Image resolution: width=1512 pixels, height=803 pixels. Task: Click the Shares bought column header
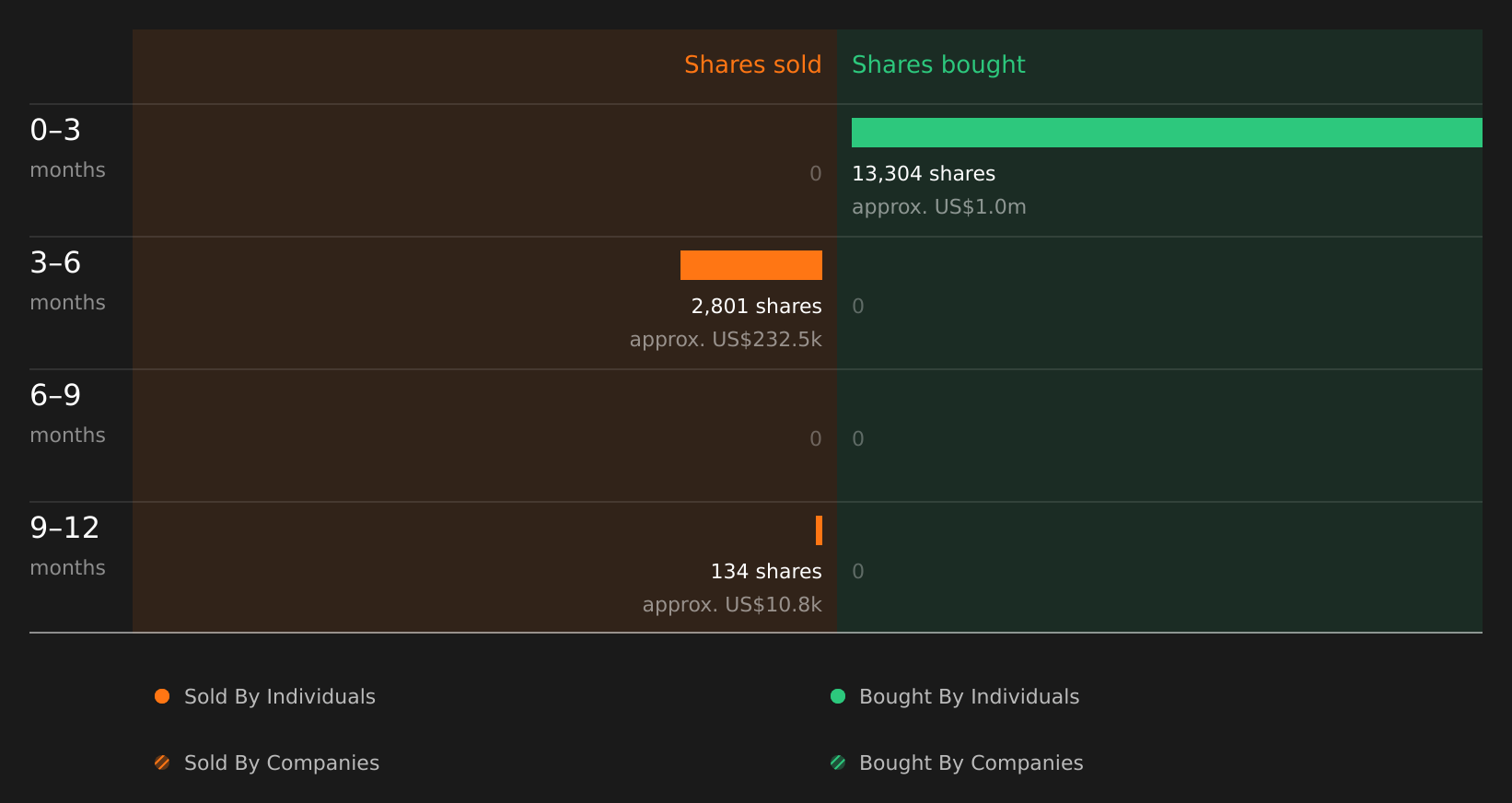coord(938,64)
